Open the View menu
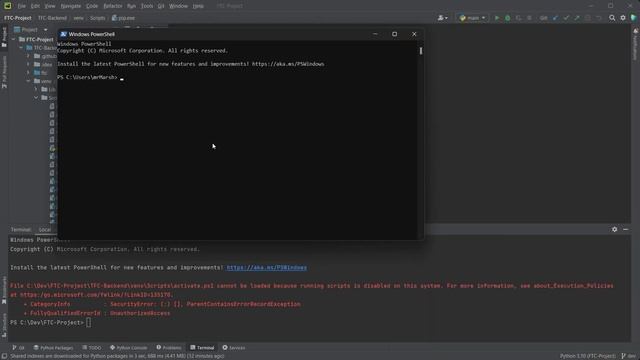Screen dimensions: 640x360 coord(50,6)
